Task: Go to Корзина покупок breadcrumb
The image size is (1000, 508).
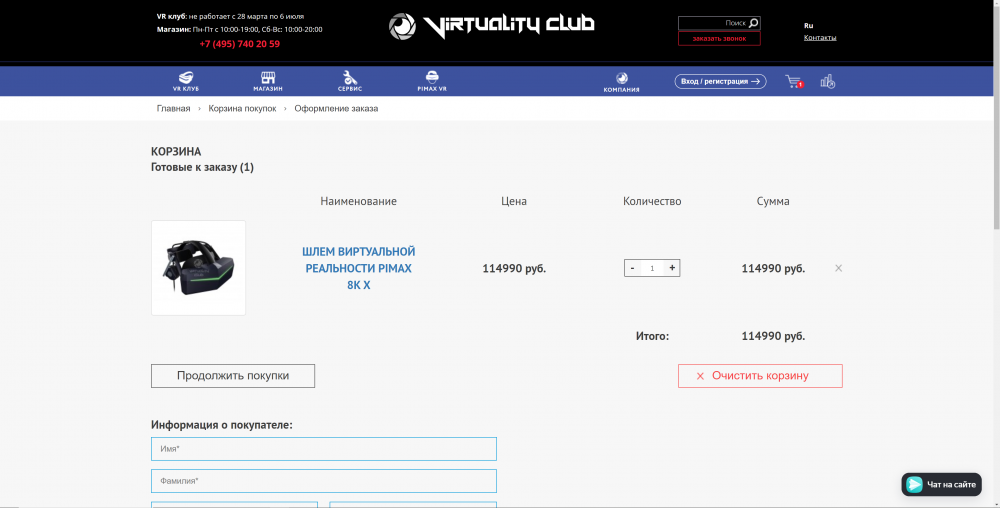Action: 242,108
